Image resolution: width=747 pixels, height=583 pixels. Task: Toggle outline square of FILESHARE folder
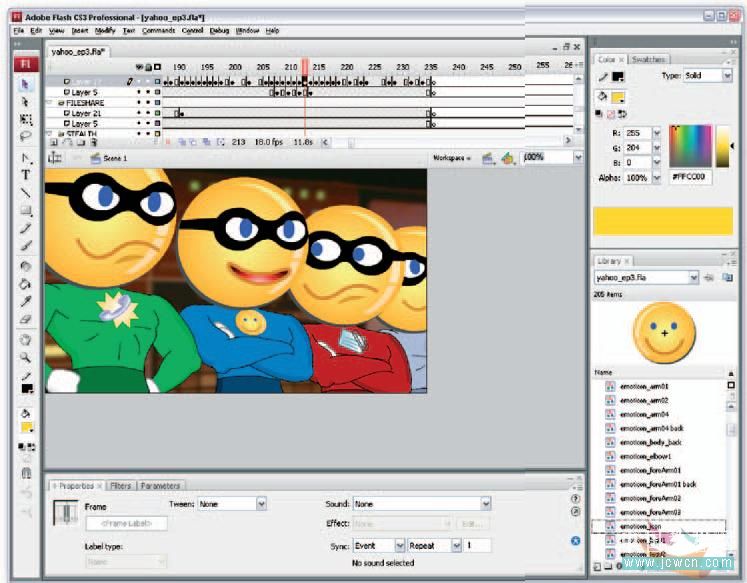[157, 103]
